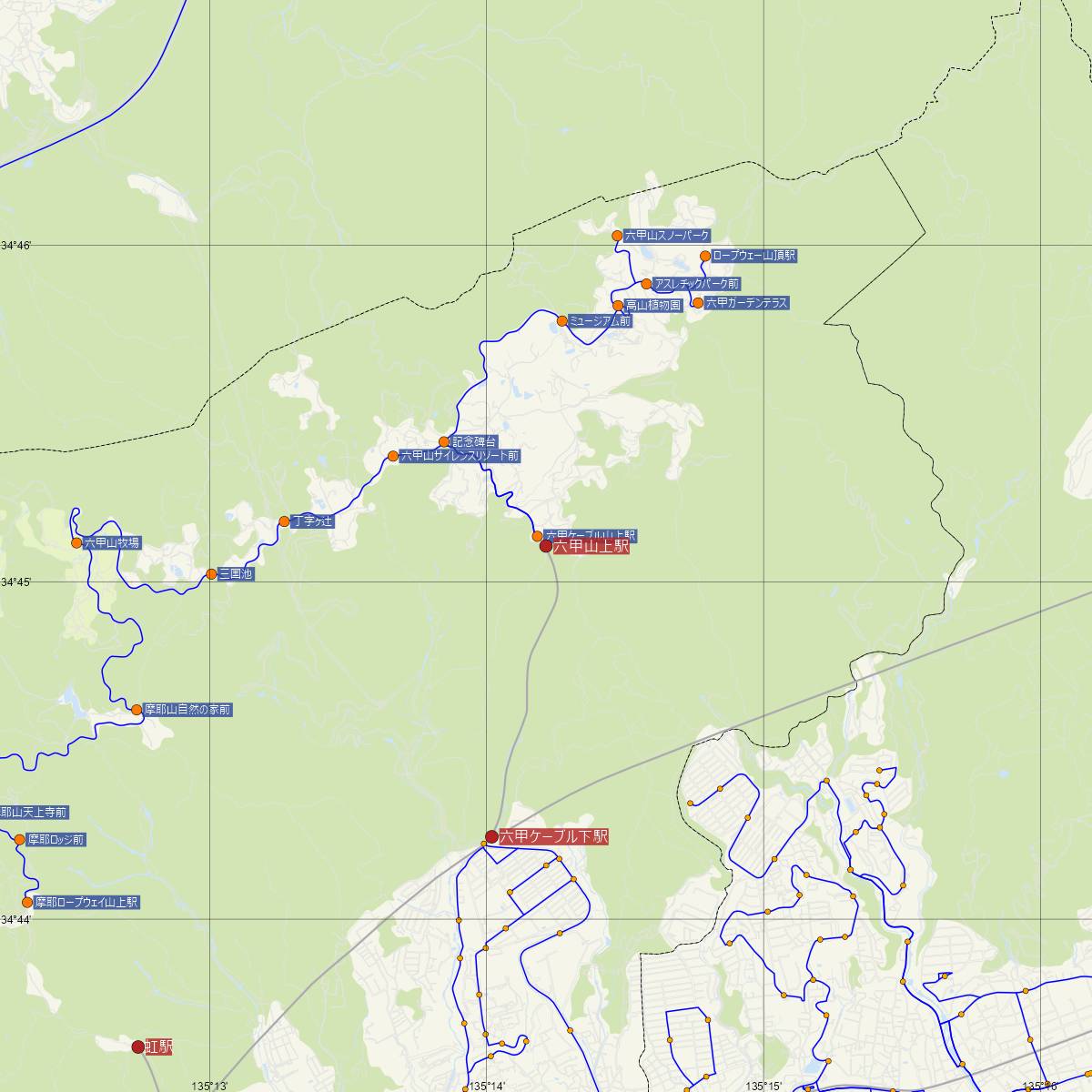The height and width of the screenshot is (1092, 1092).
Task: Click the 六甲山サイレンスリゾート前 label
Action: point(460,456)
